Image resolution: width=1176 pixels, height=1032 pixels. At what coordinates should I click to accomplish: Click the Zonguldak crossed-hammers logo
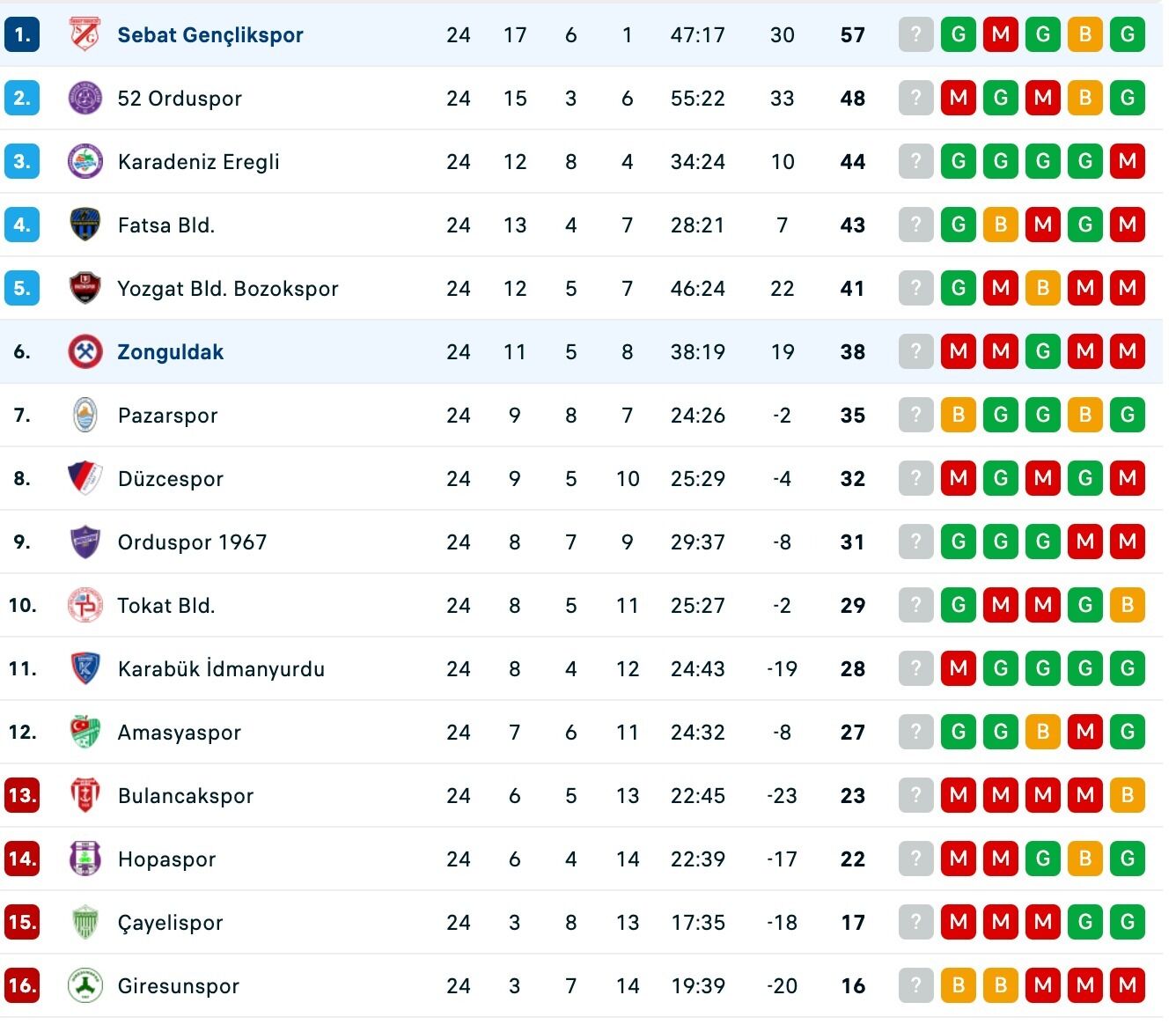click(x=85, y=351)
